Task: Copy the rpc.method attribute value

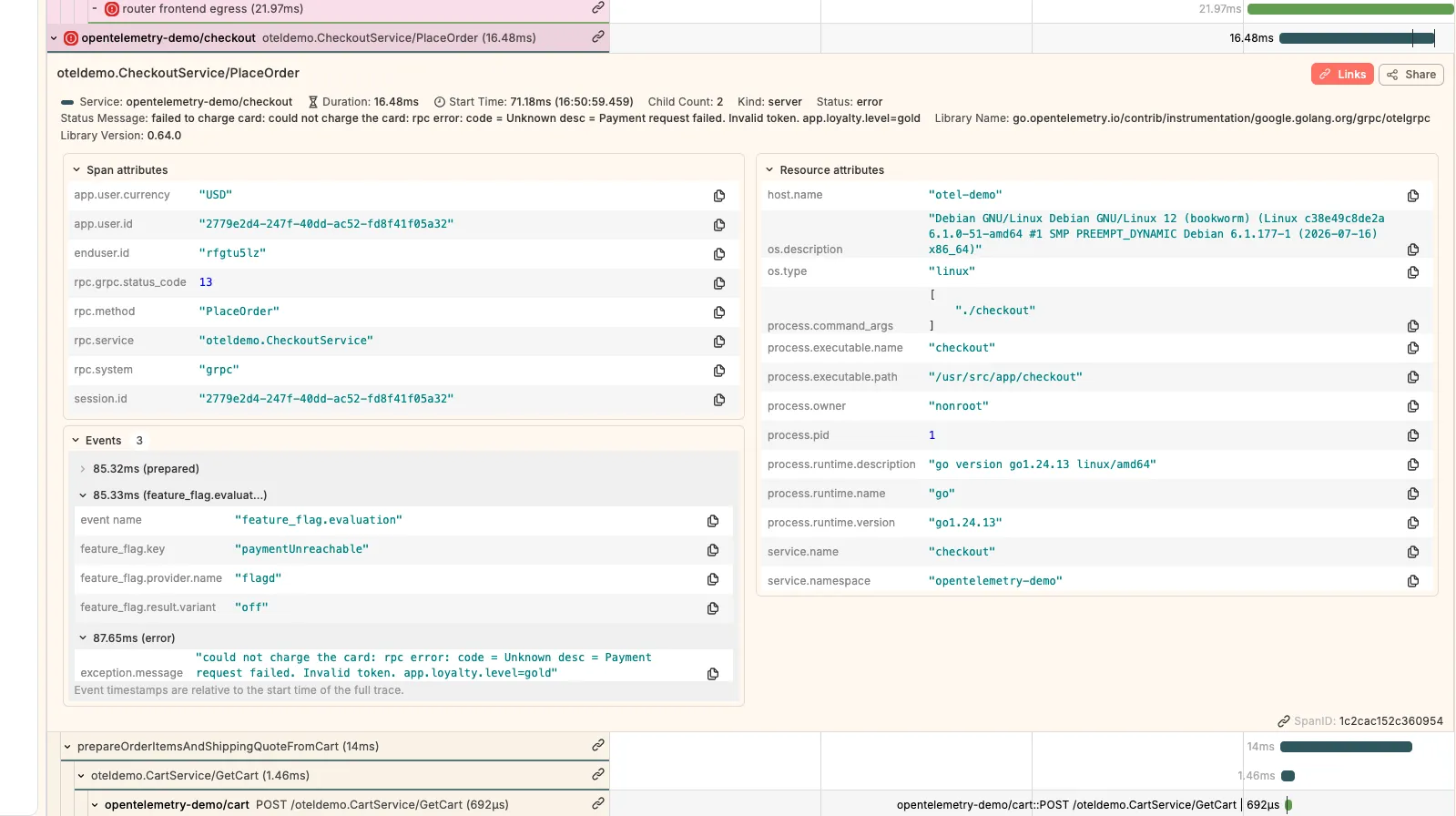Action: pos(719,312)
